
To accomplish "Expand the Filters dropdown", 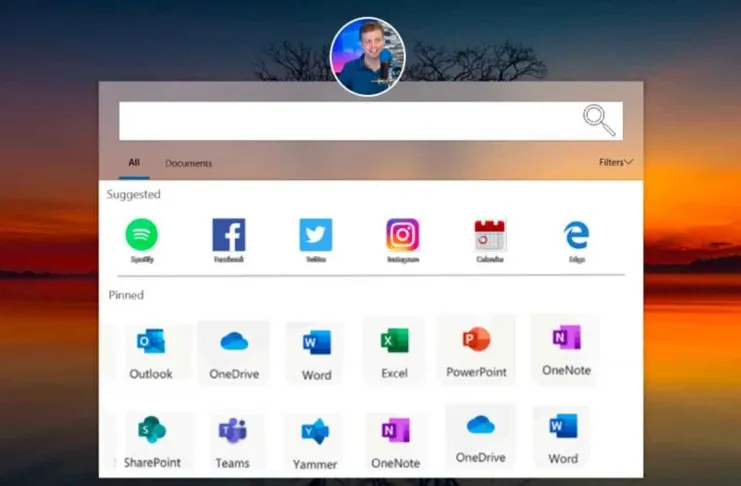I will [x=616, y=162].
